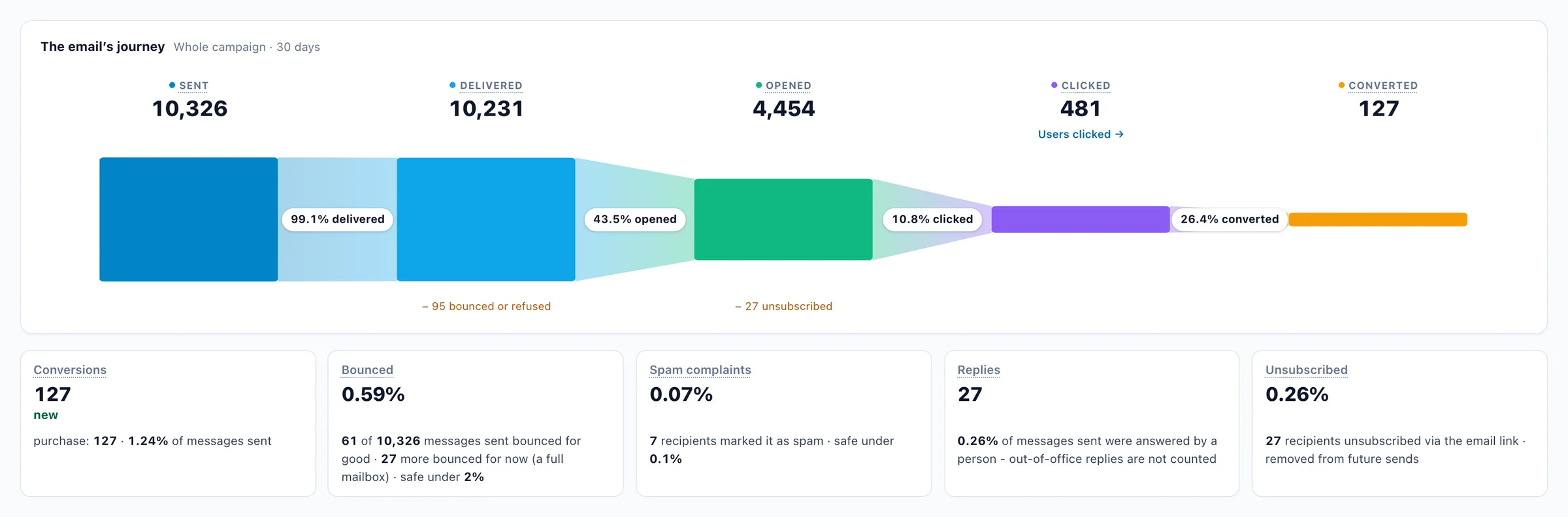Click 'The email's journey' heading
Screen dimensions: 1568x517
103,46
